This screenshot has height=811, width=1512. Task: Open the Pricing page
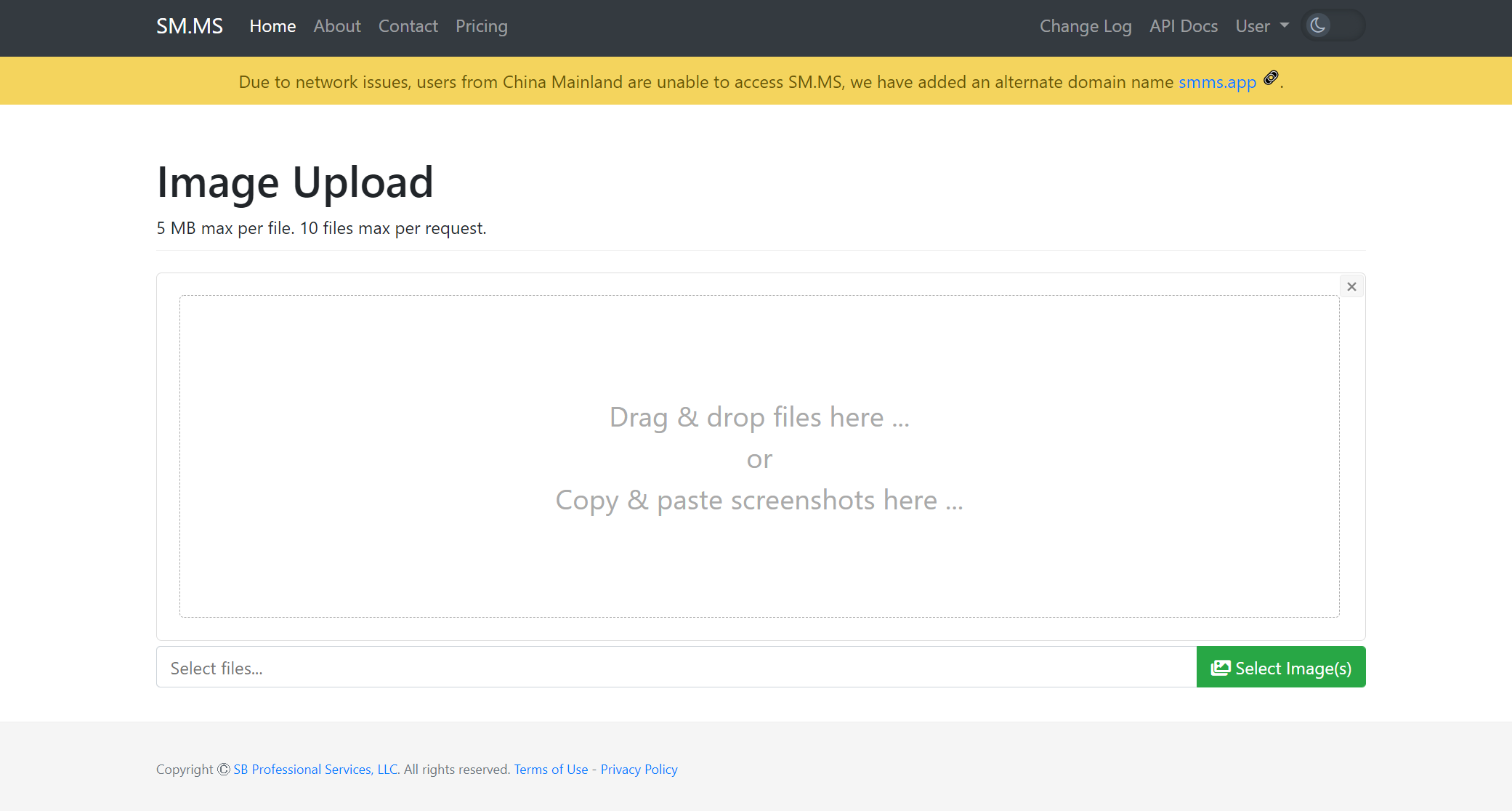click(482, 26)
